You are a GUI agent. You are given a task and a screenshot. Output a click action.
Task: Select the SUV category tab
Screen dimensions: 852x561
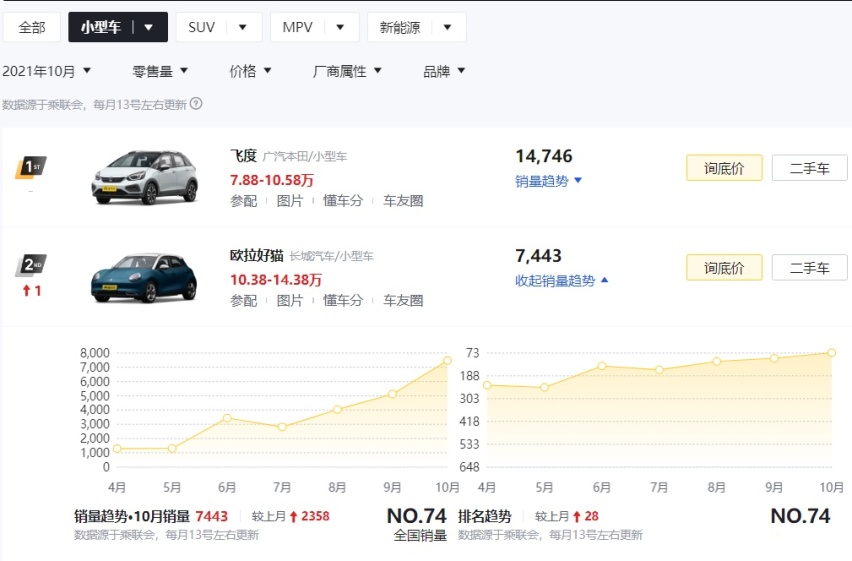click(x=201, y=27)
